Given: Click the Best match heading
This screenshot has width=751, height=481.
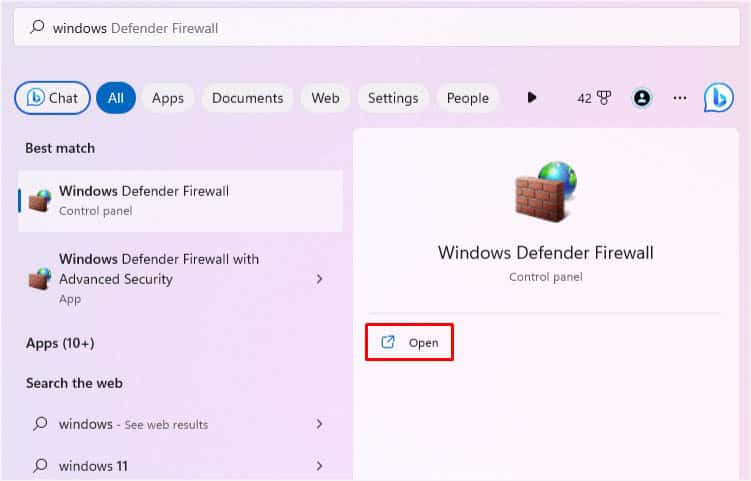Looking at the screenshot, I should pyautogui.click(x=60, y=148).
